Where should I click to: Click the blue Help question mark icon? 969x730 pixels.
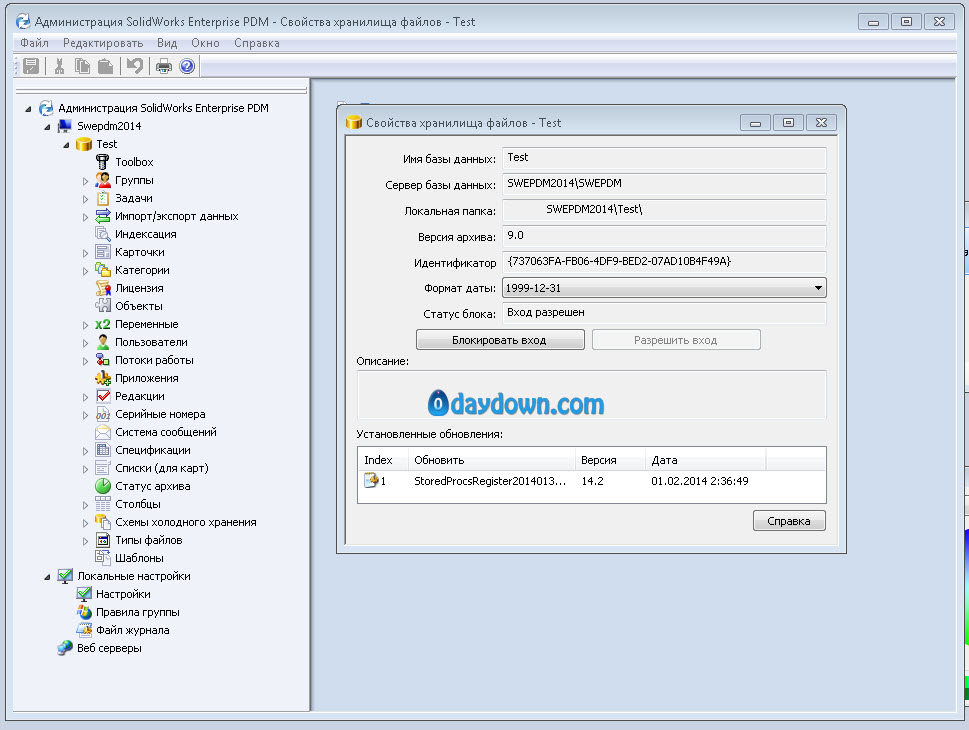(x=187, y=66)
